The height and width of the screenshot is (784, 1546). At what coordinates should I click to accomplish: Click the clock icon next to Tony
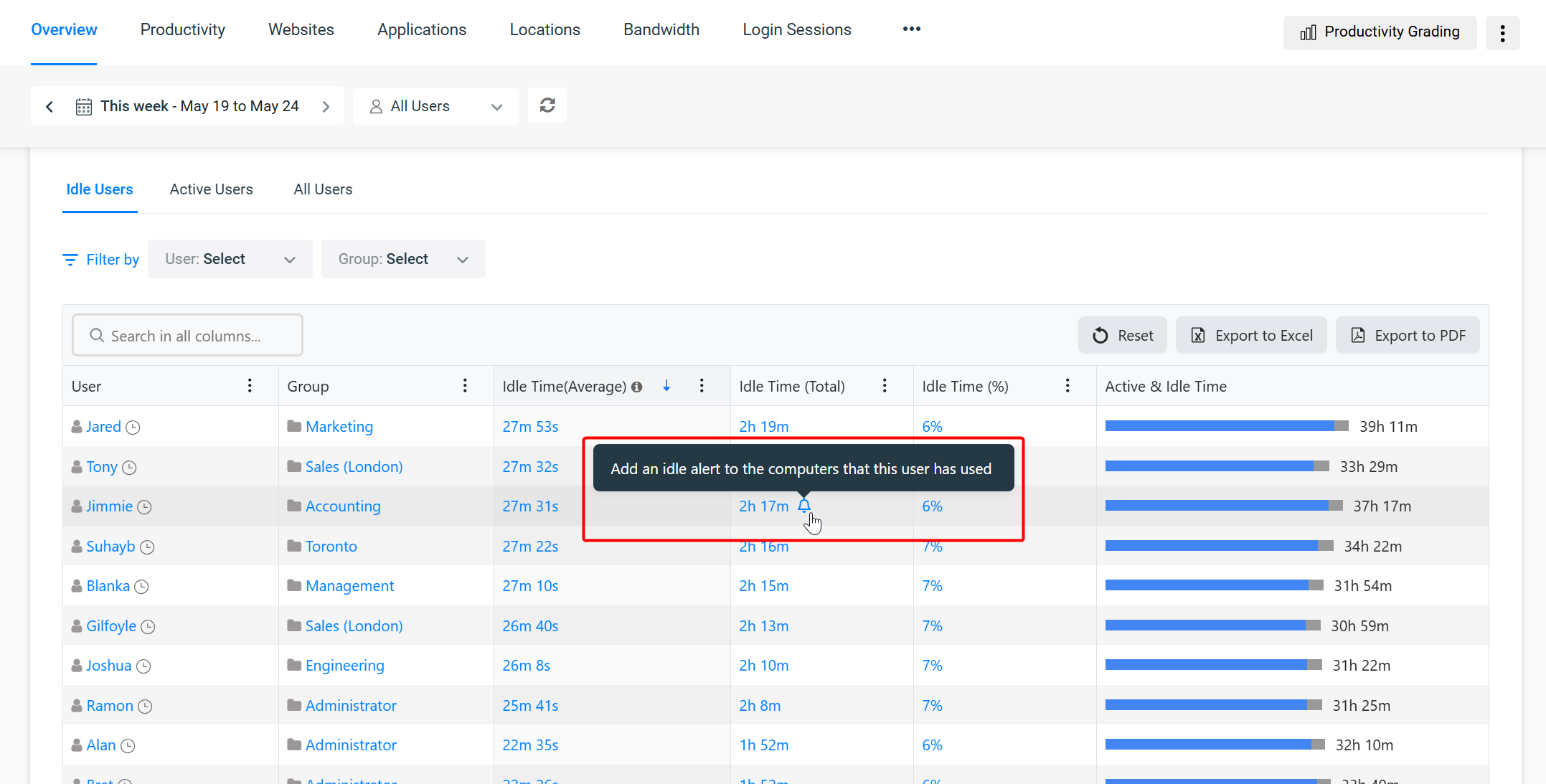click(x=129, y=468)
